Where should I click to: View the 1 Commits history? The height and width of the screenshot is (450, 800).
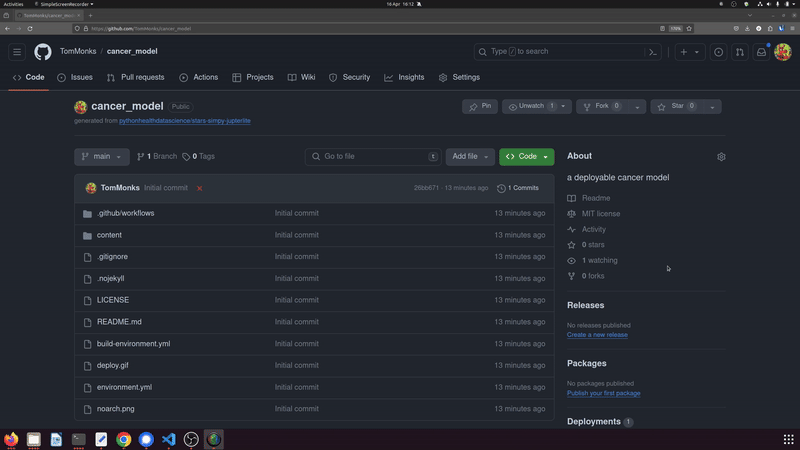pos(518,188)
